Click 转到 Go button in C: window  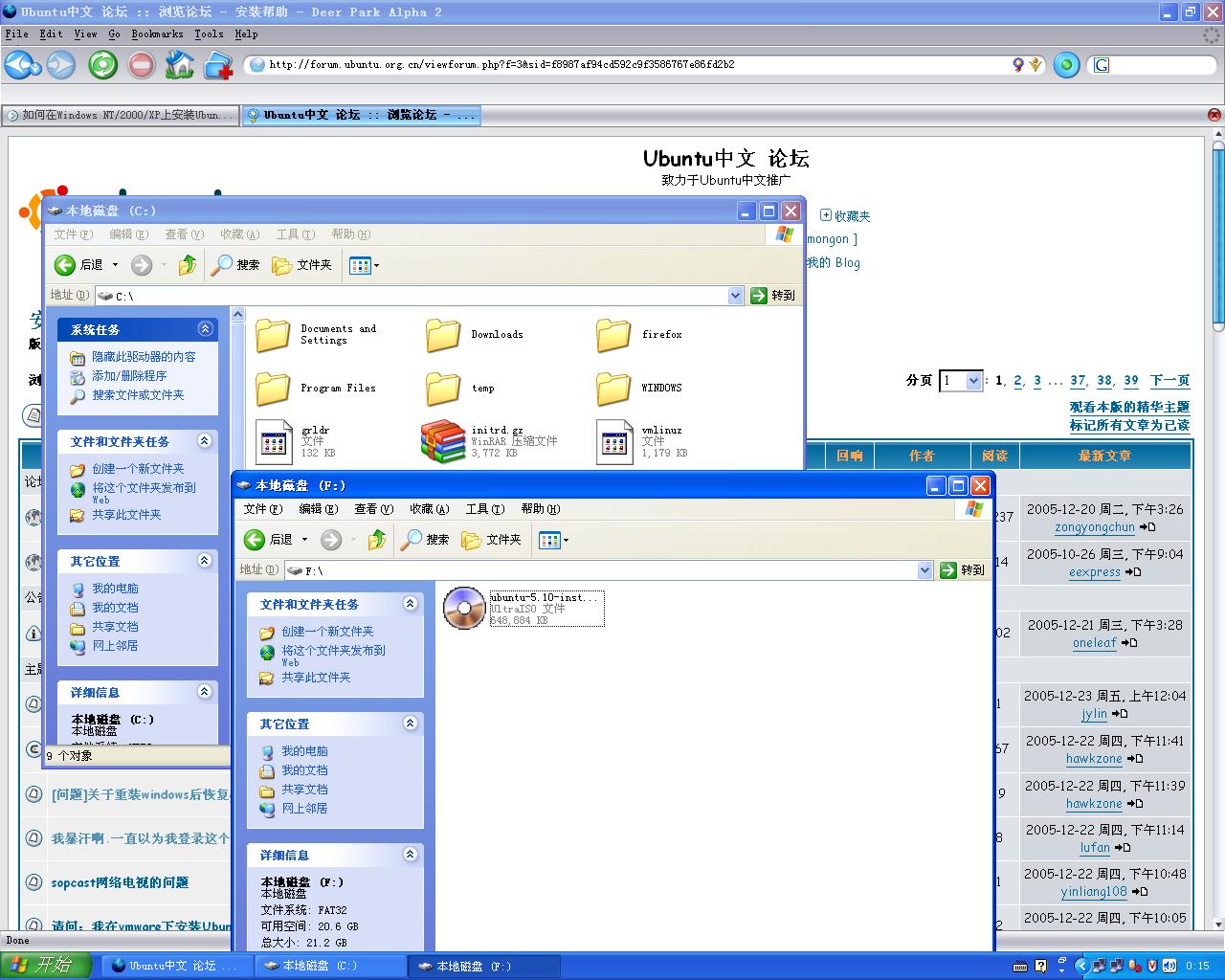tap(773, 296)
